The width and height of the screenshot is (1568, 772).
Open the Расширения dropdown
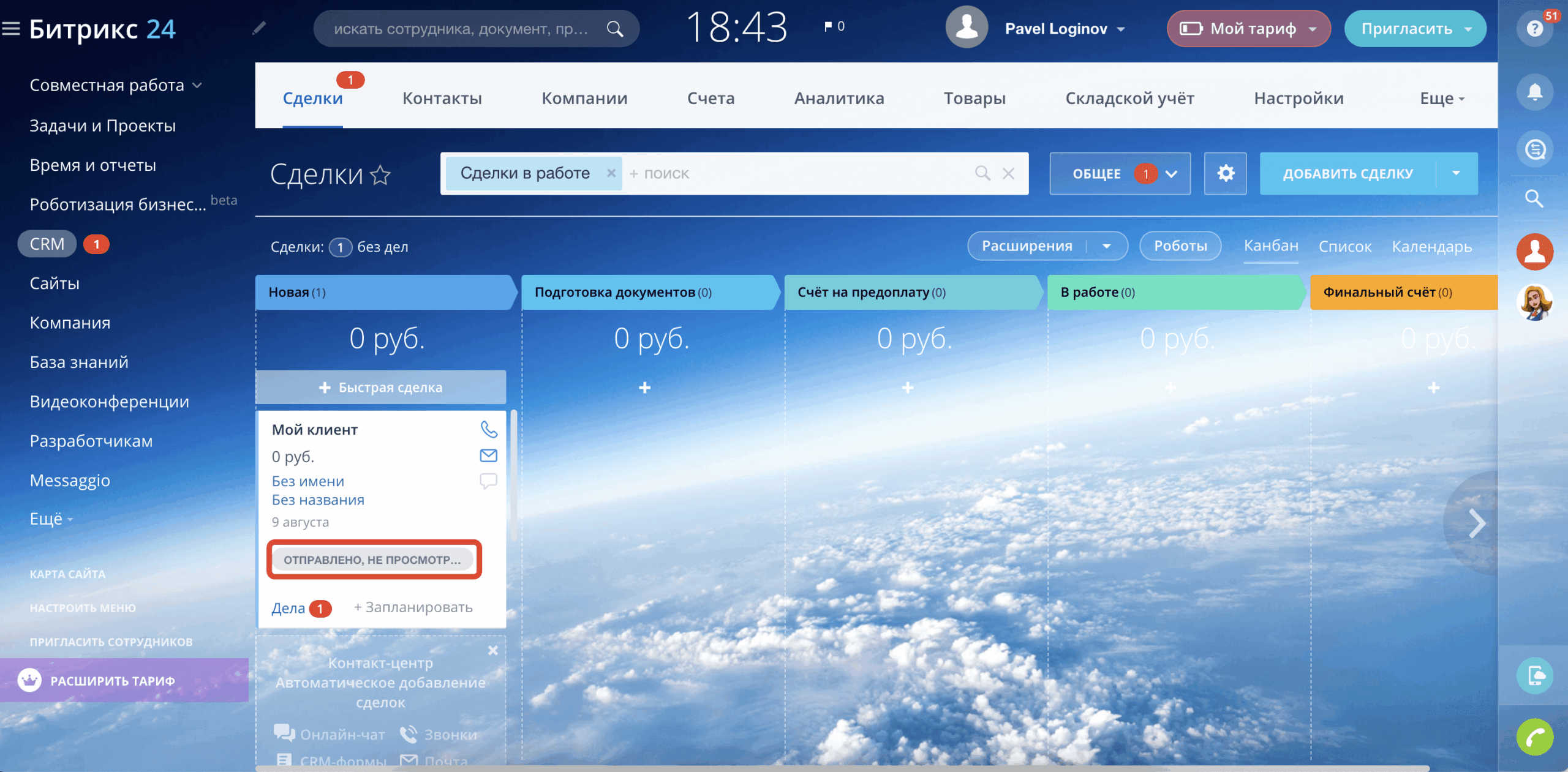[1107, 246]
